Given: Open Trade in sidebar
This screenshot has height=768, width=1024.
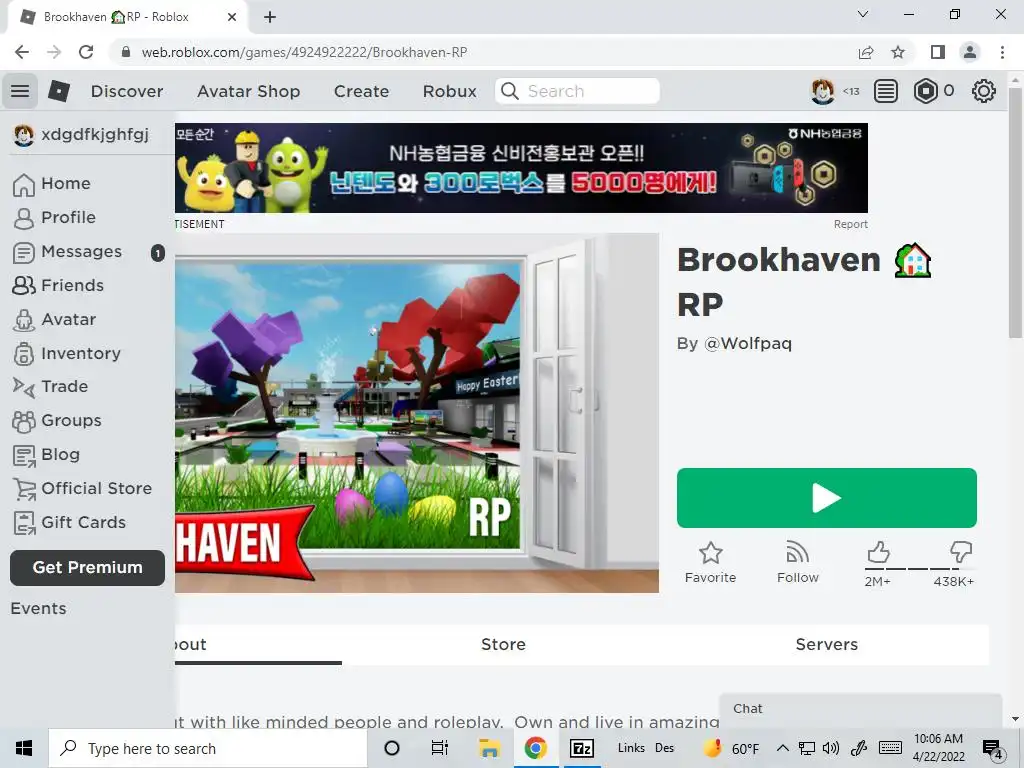Looking at the screenshot, I should click(x=50, y=387).
